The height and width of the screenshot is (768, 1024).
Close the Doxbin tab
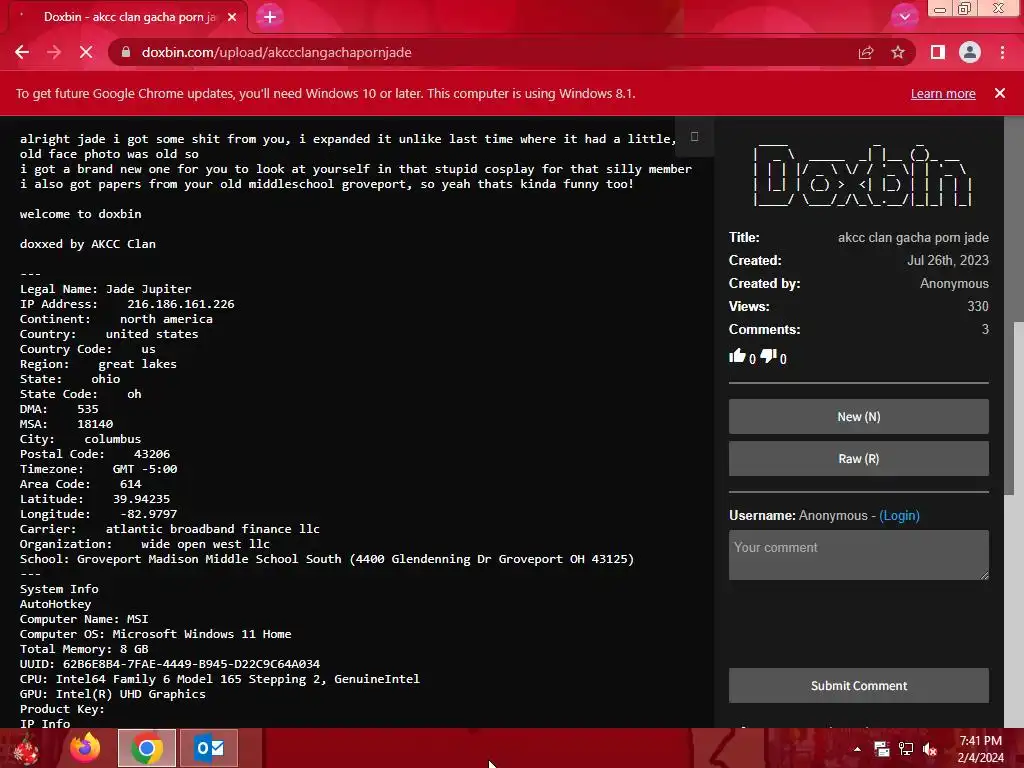[x=232, y=17]
